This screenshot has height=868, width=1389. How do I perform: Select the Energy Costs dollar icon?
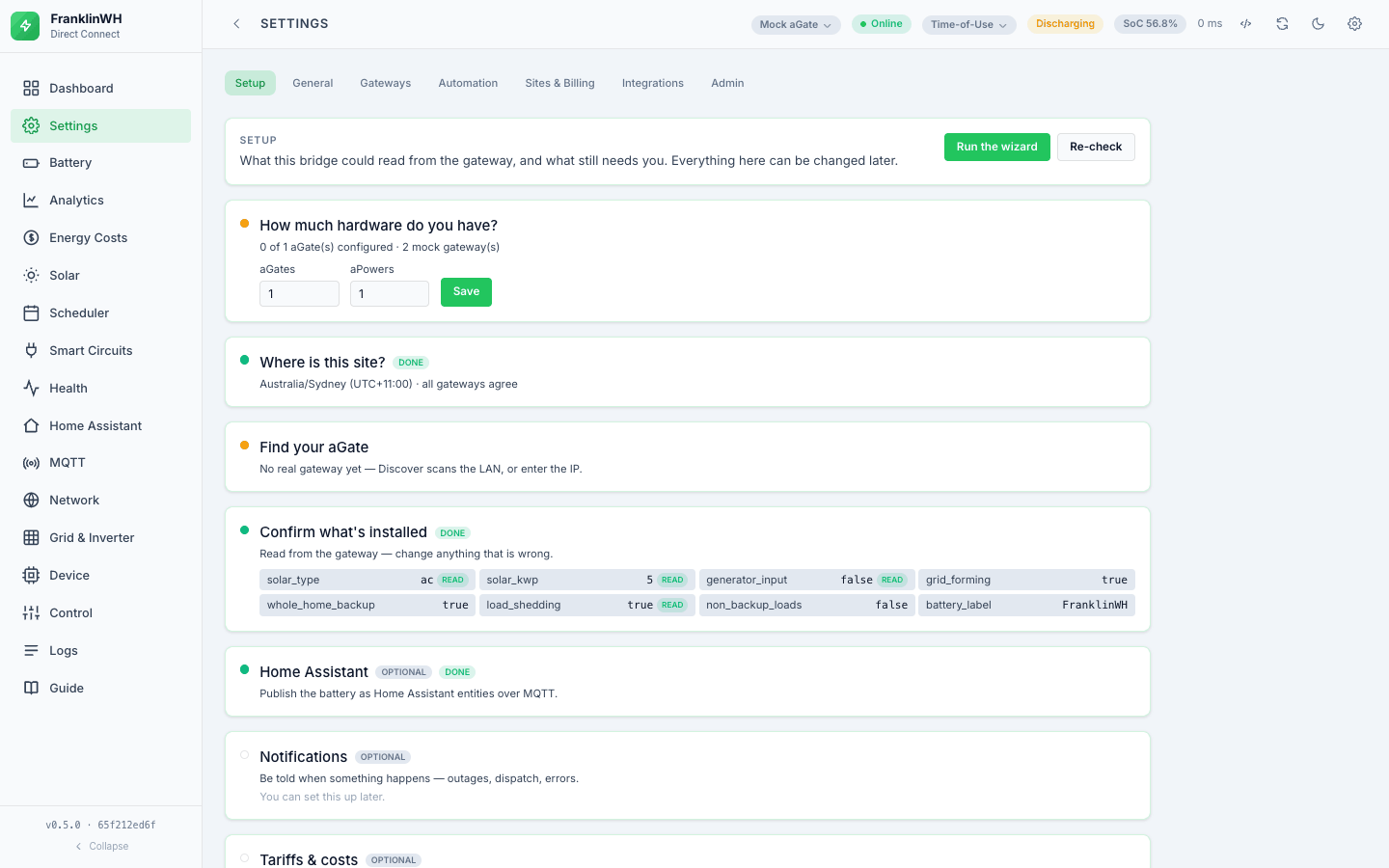pyautogui.click(x=31, y=238)
